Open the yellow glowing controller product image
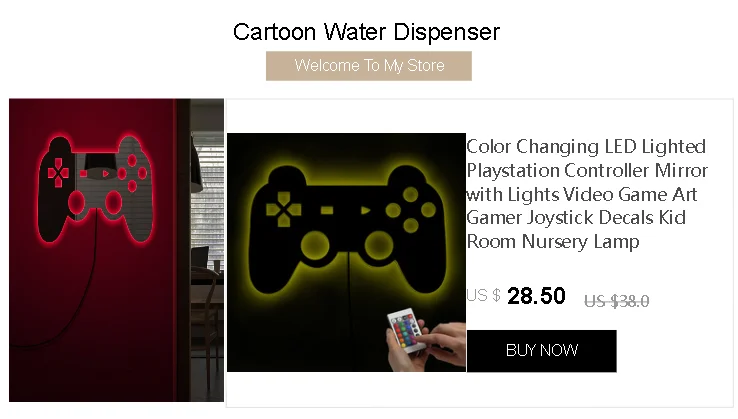The height and width of the screenshot is (419, 738). click(x=346, y=252)
